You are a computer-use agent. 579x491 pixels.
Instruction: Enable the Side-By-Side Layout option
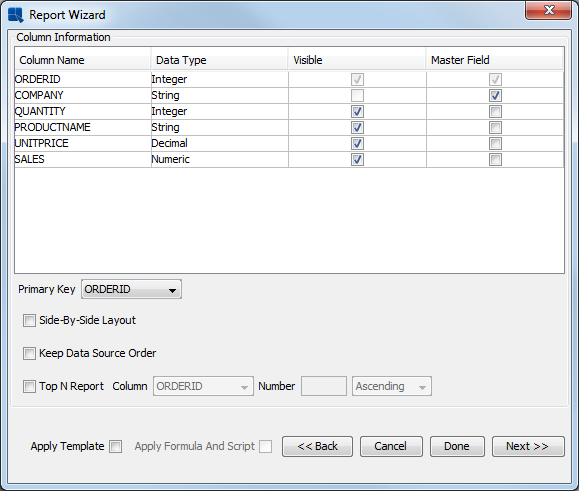pos(29,320)
